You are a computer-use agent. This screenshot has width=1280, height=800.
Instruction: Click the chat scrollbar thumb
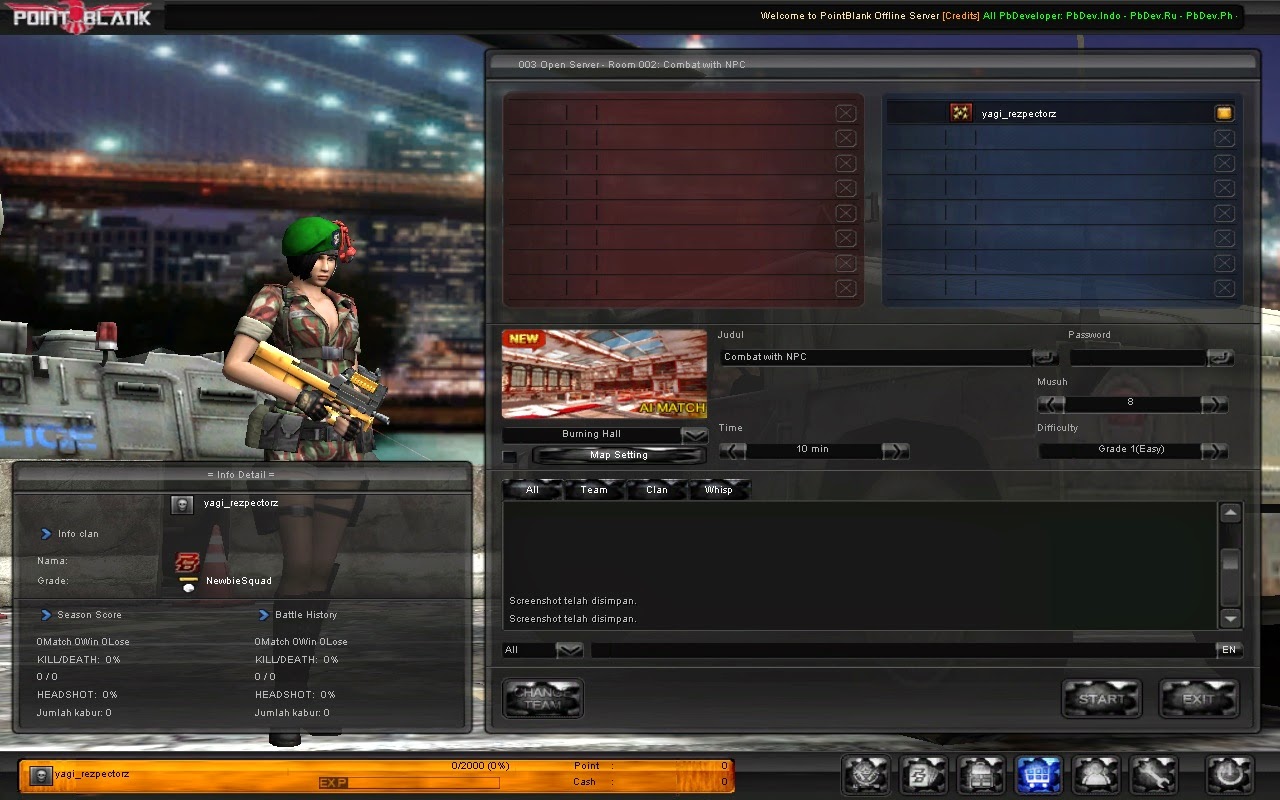[x=1230, y=560]
